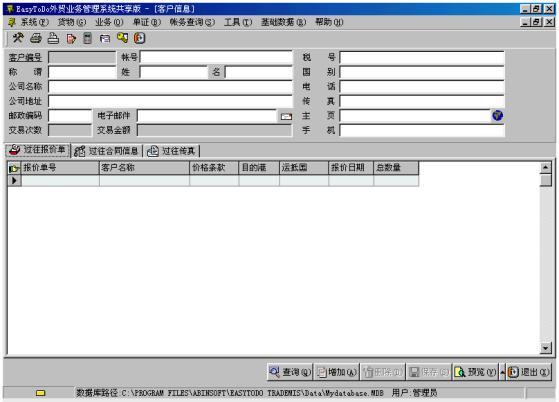Open the 业务(O) menu
559x402 pixels.
(109, 22)
